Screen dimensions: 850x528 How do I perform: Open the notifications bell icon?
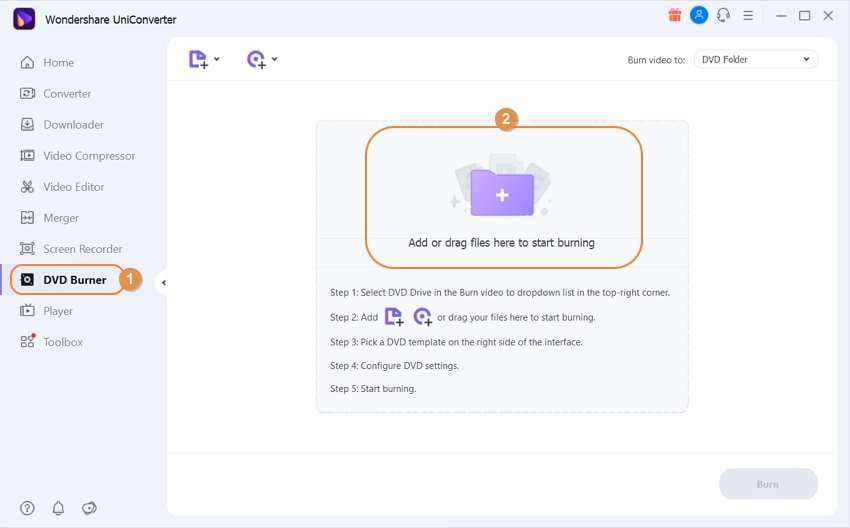pyautogui.click(x=58, y=508)
